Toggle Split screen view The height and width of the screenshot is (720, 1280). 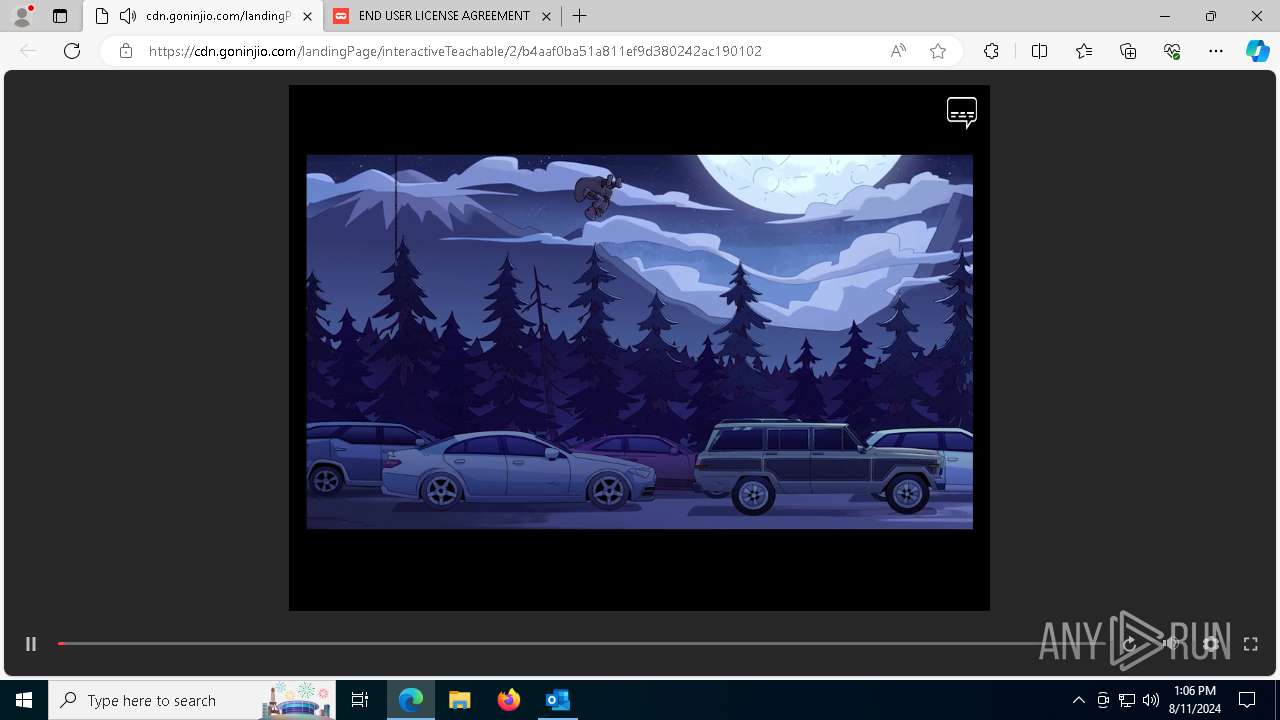(1039, 51)
